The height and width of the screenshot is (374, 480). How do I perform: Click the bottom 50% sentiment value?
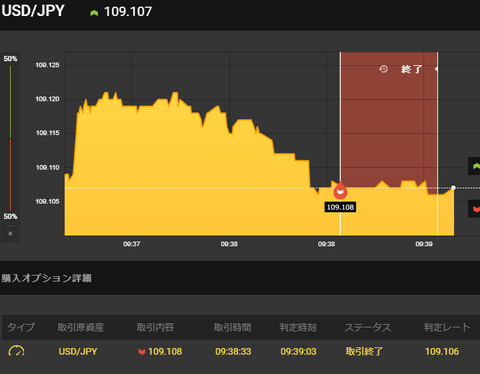tap(10, 216)
